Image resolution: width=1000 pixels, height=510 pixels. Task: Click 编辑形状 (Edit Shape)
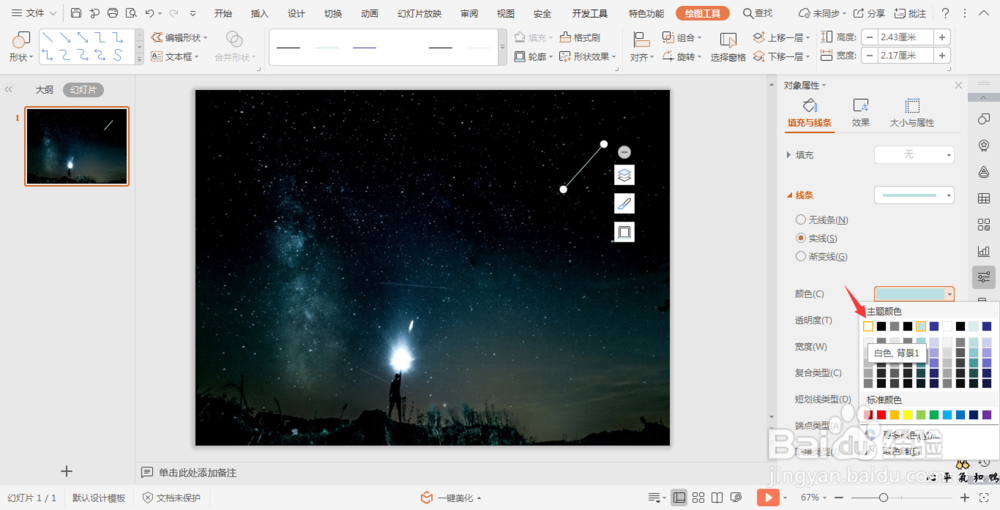tap(179, 38)
